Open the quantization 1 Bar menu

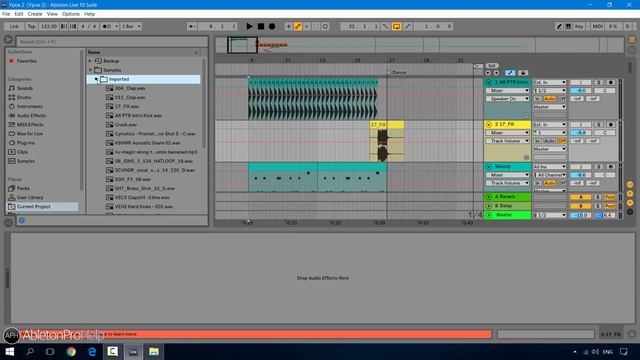pyautogui.click(x=131, y=26)
